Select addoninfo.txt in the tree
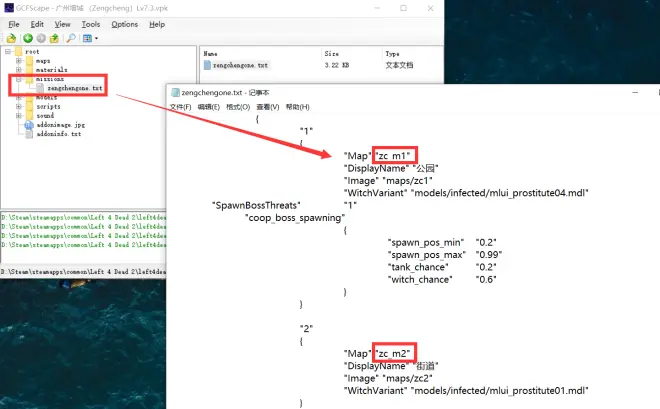The height and width of the screenshot is (409, 660). [56, 134]
